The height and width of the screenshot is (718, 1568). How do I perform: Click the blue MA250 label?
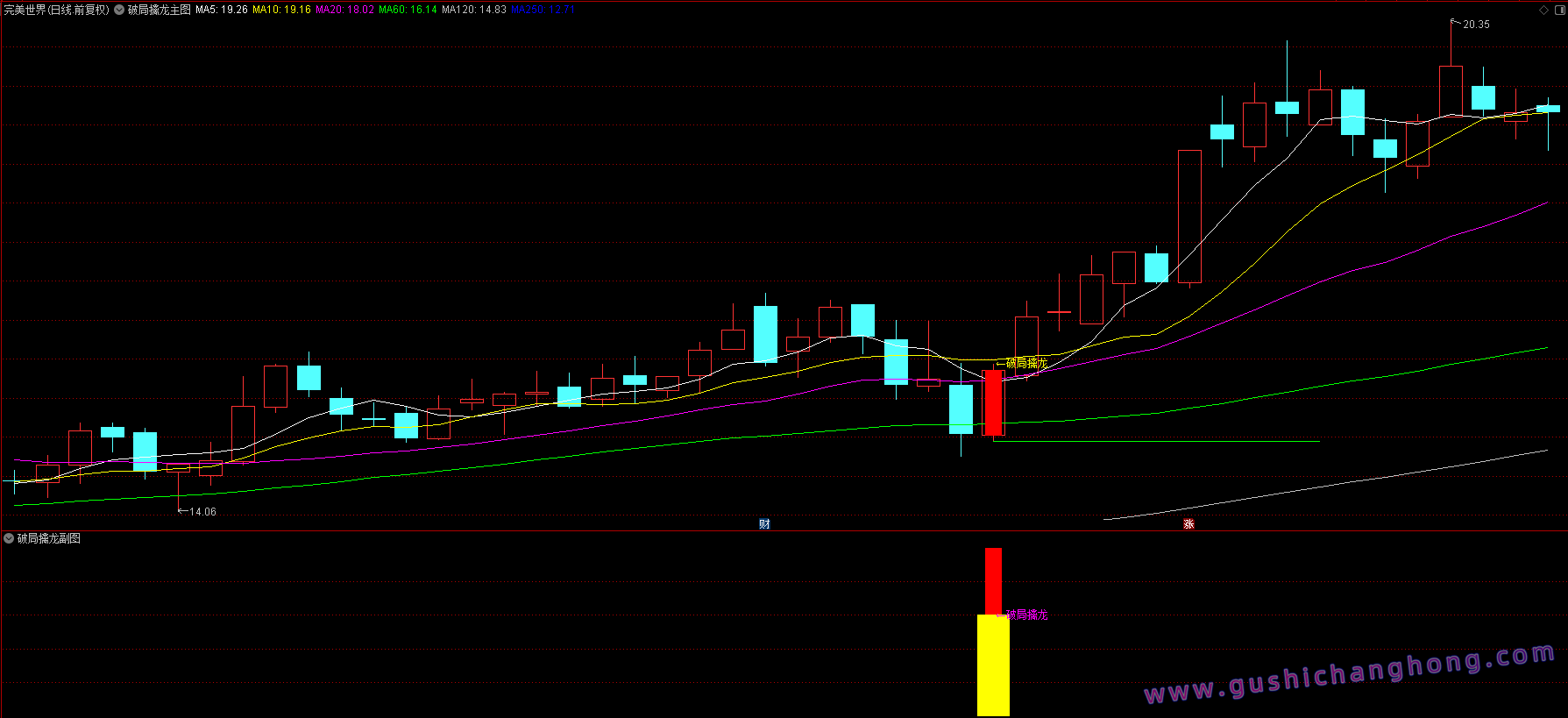pyautogui.click(x=541, y=10)
